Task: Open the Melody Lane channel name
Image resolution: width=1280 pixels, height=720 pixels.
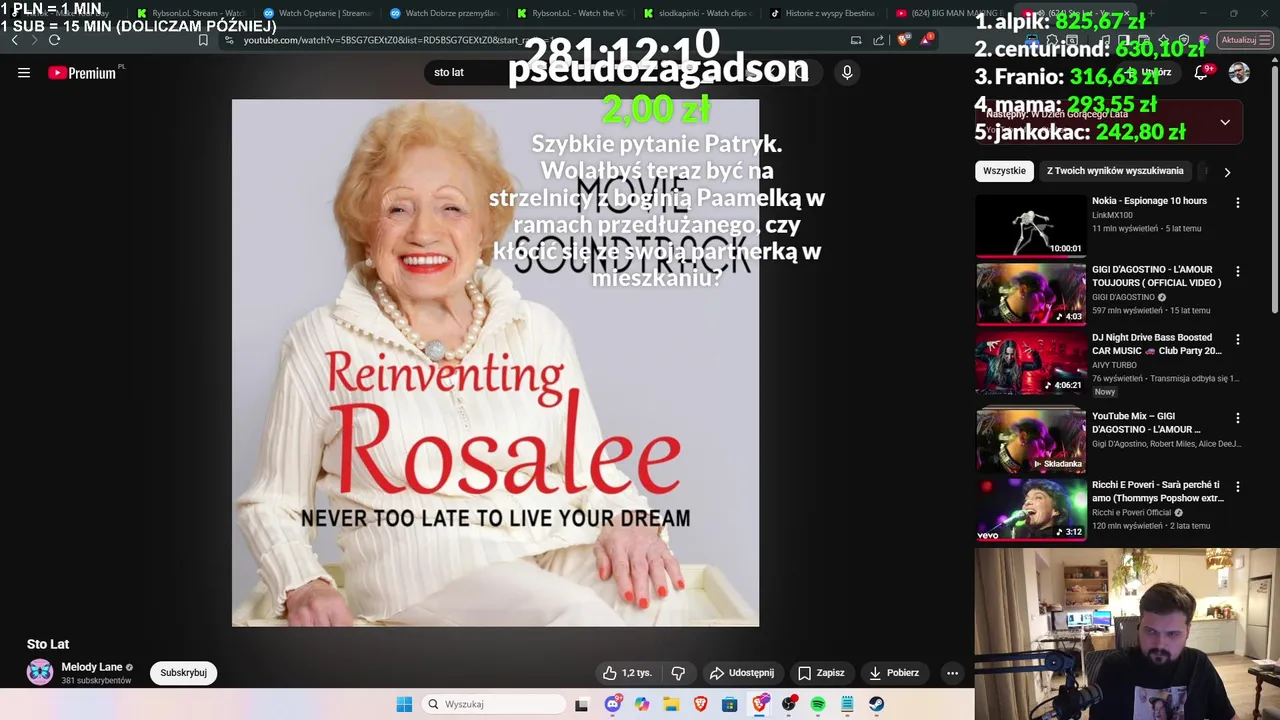Action: pyautogui.click(x=91, y=667)
